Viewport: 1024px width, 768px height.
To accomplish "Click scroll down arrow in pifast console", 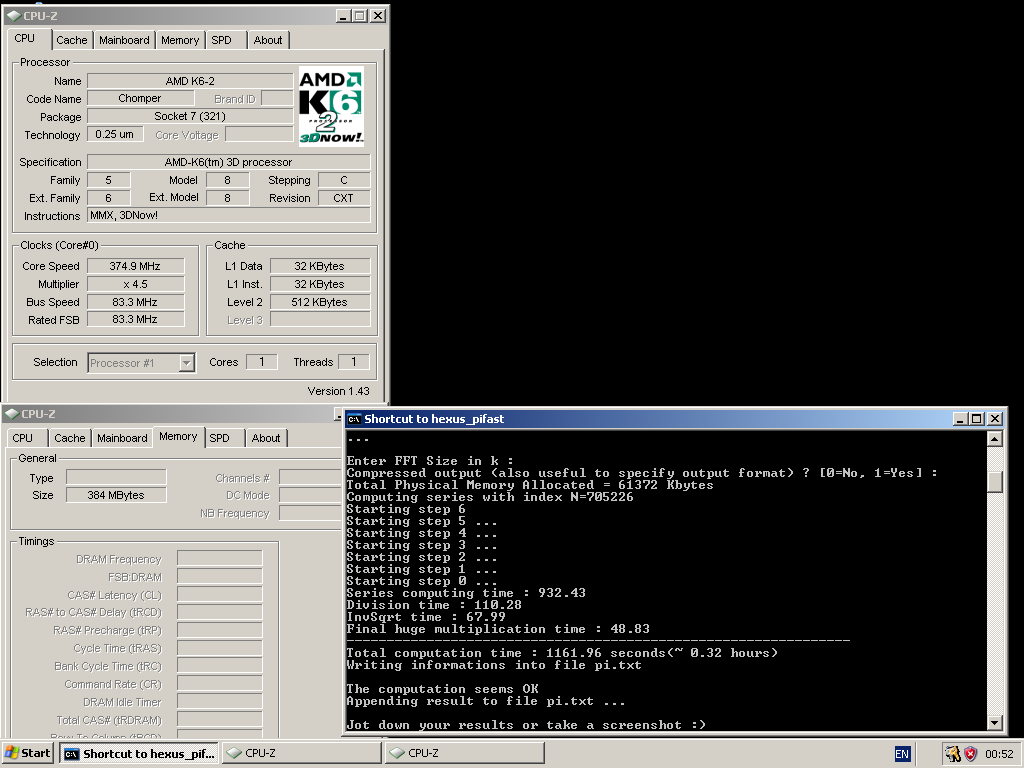I will (x=995, y=722).
